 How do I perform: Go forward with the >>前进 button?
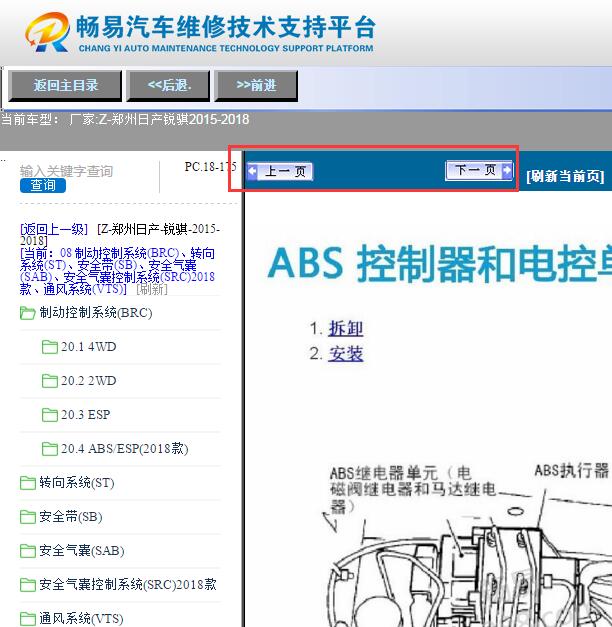tap(256, 85)
